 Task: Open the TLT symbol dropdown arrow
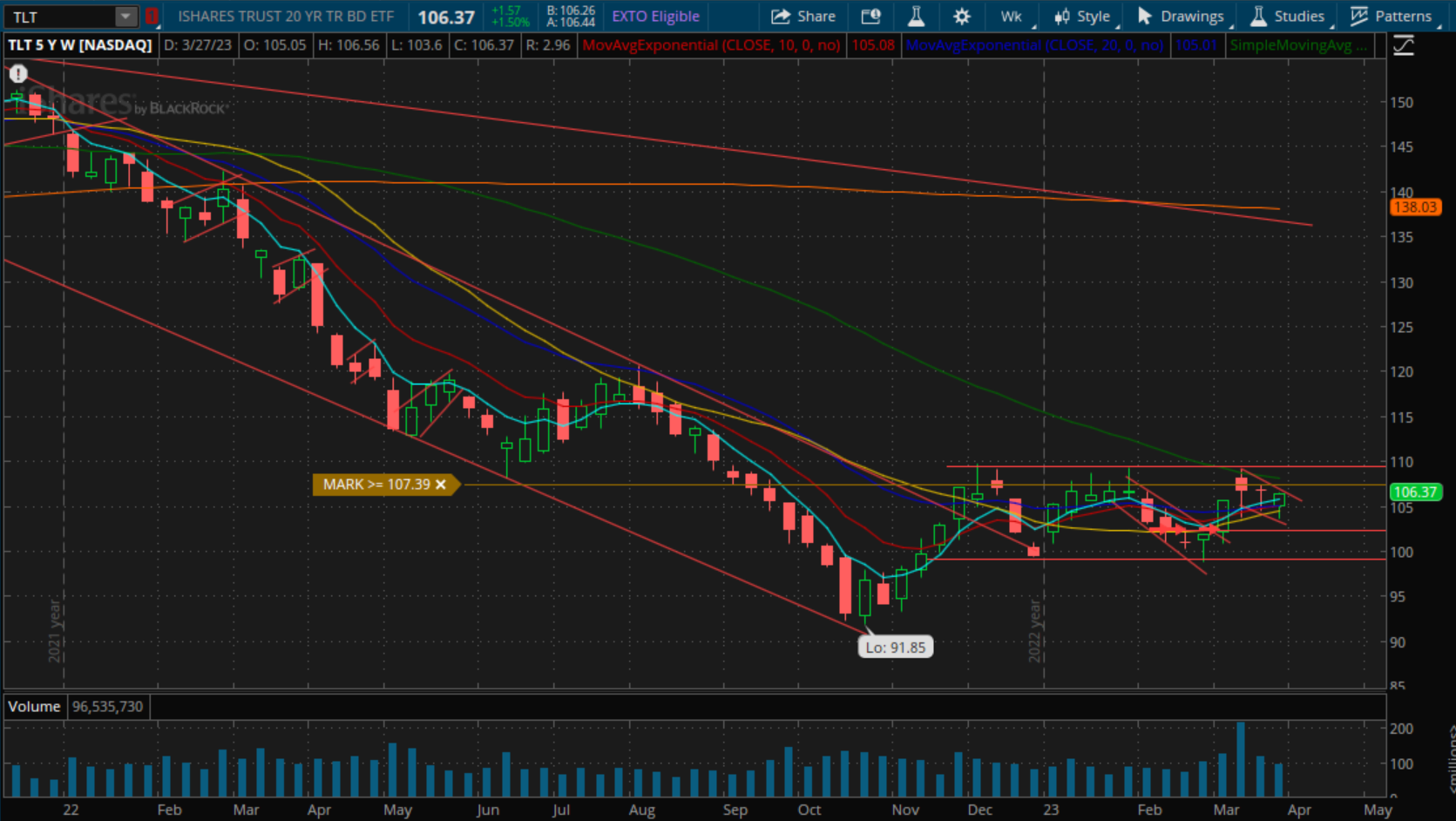126,17
